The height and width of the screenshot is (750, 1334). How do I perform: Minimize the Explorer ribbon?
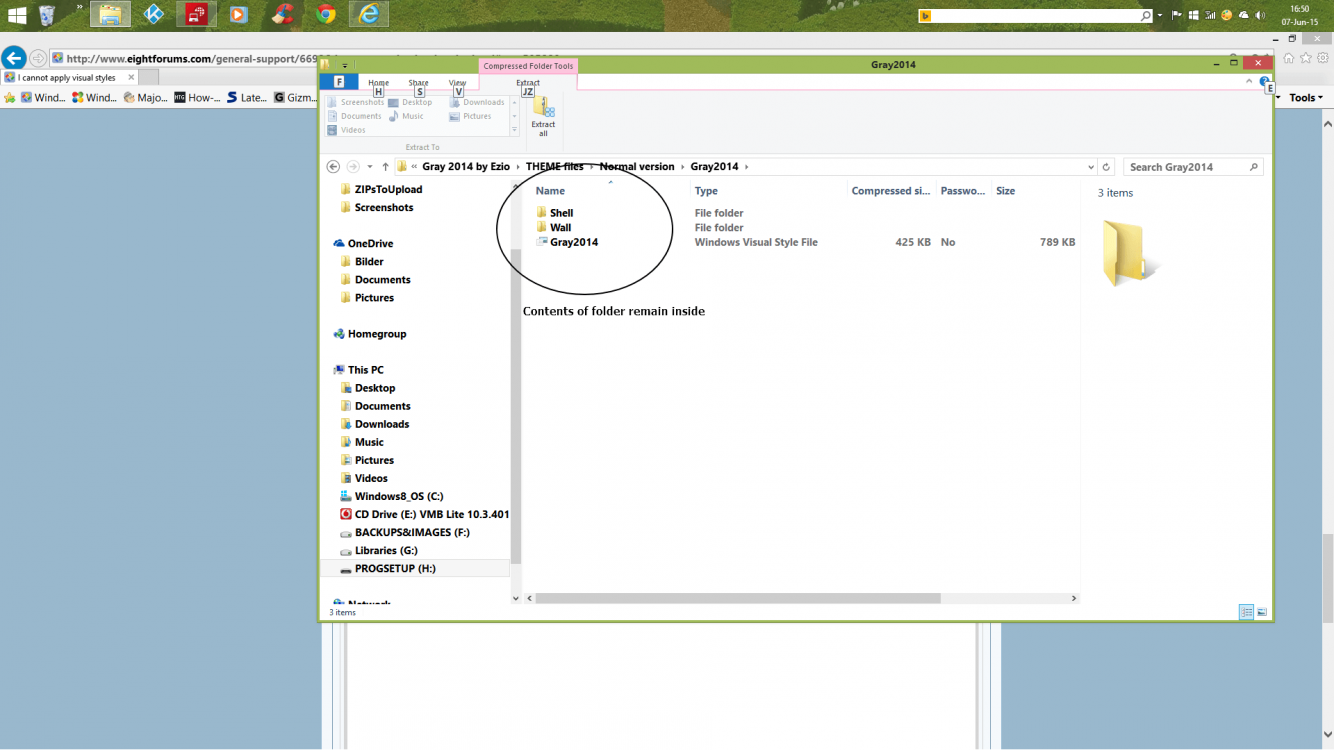[x=1251, y=82]
